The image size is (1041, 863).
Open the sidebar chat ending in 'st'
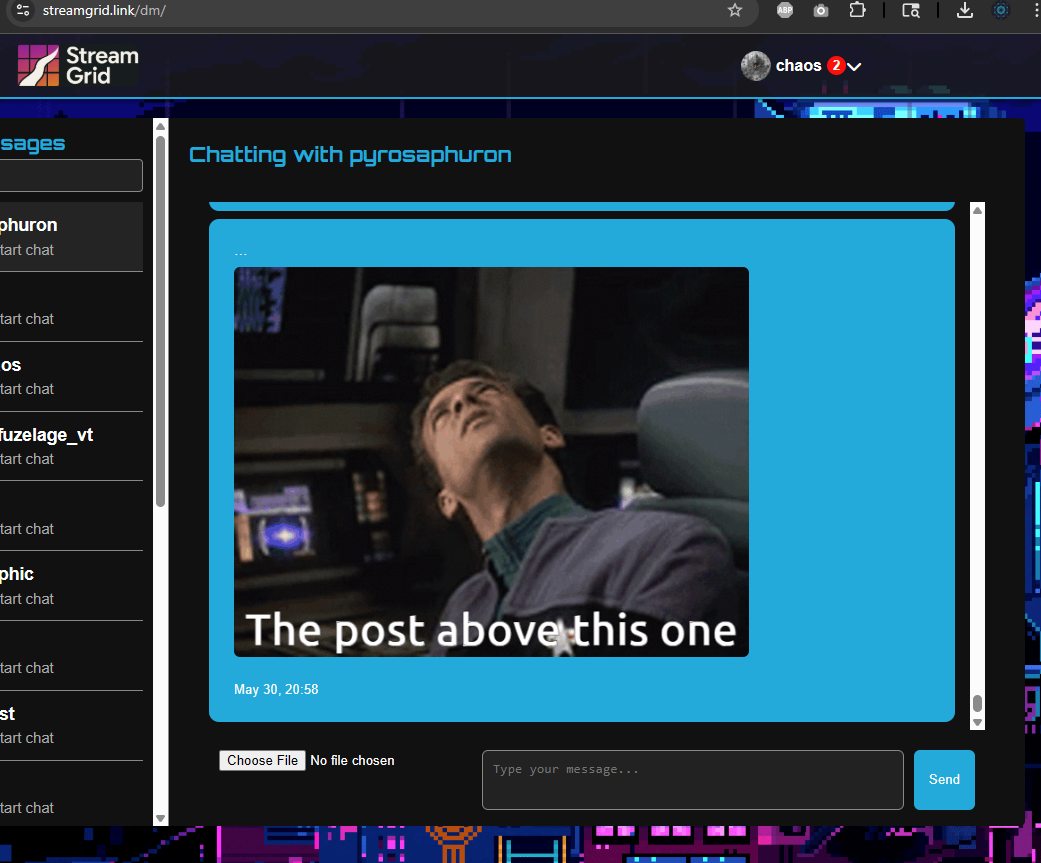(70, 726)
